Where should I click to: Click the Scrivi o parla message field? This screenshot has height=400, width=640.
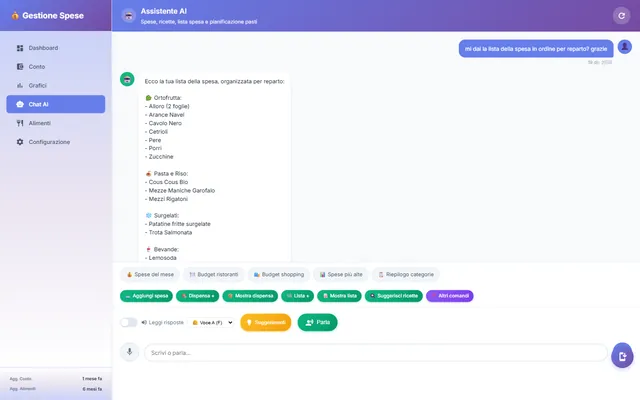click(x=376, y=353)
